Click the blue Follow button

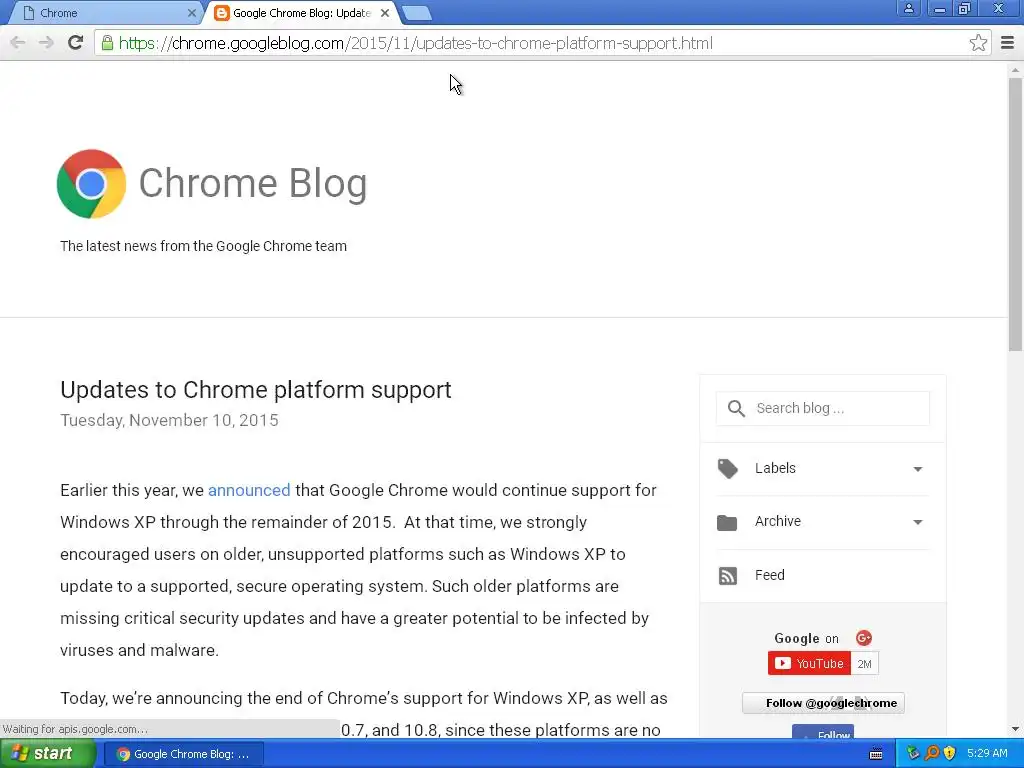pyautogui.click(x=823, y=732)
